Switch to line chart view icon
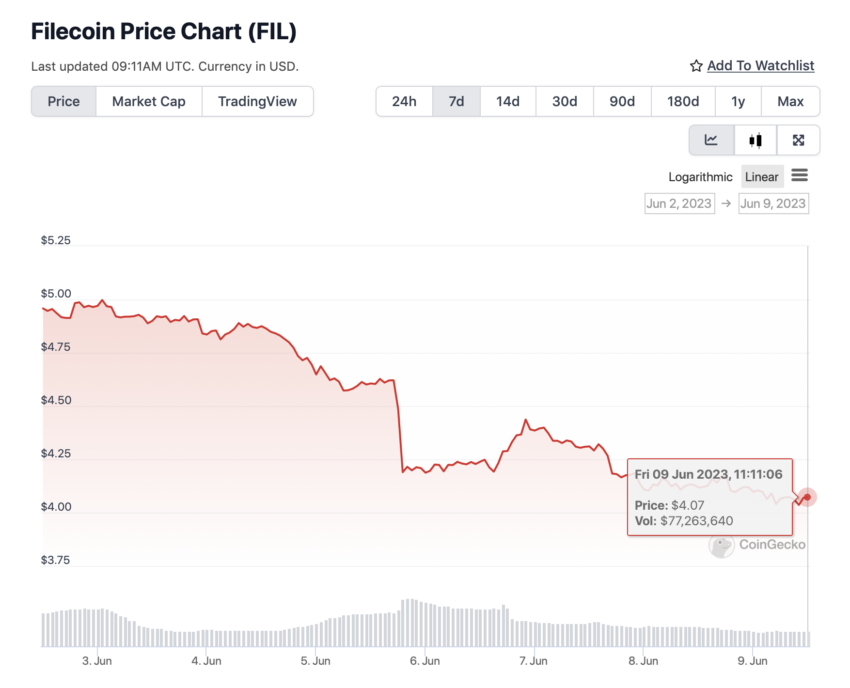Viewport: 850px width, 688px height. point(711,140)
